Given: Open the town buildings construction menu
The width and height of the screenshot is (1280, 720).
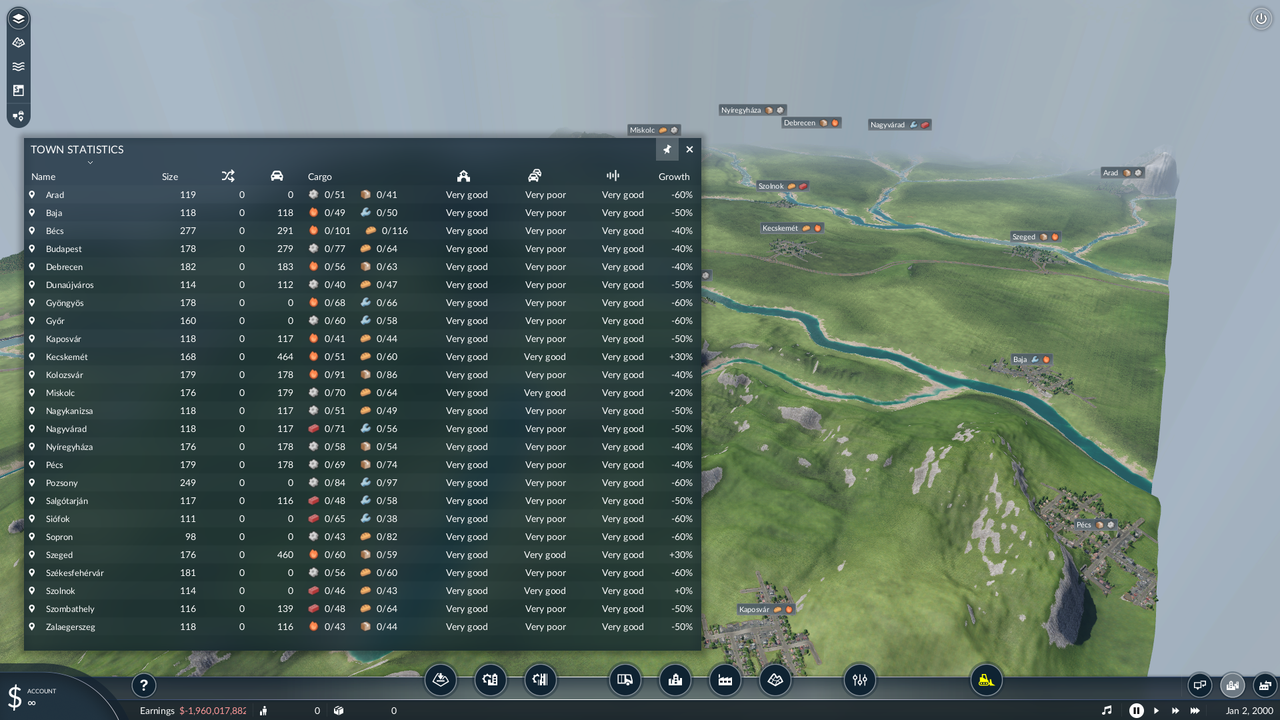Looking at the screenshot, I should pos(675,680).
